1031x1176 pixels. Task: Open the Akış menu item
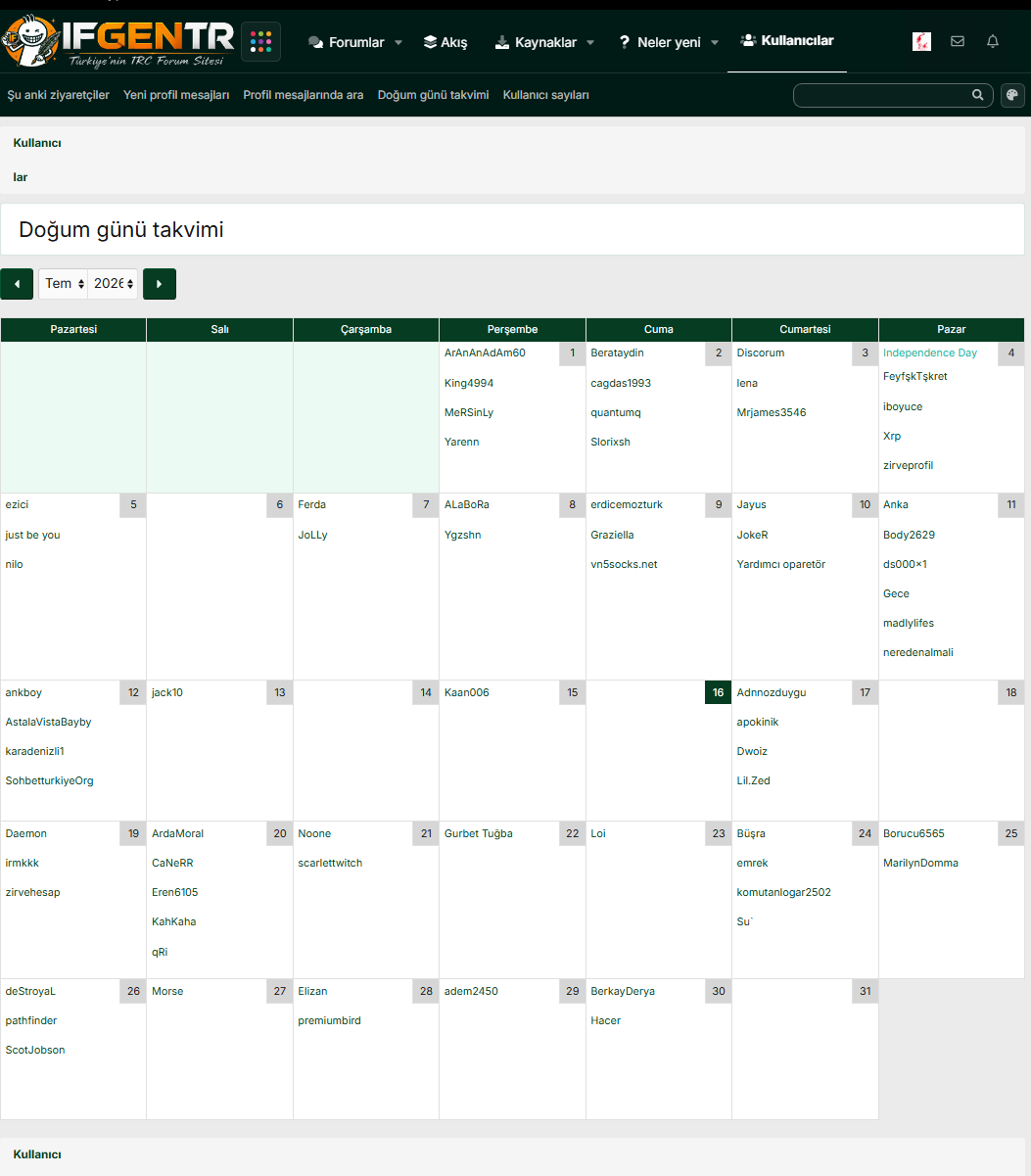[x=445, y=42]
